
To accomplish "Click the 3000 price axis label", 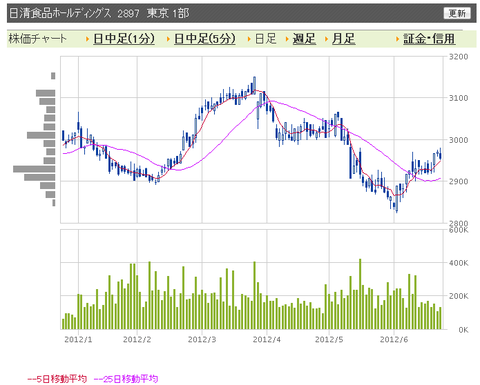I will (x=459, y=140).
